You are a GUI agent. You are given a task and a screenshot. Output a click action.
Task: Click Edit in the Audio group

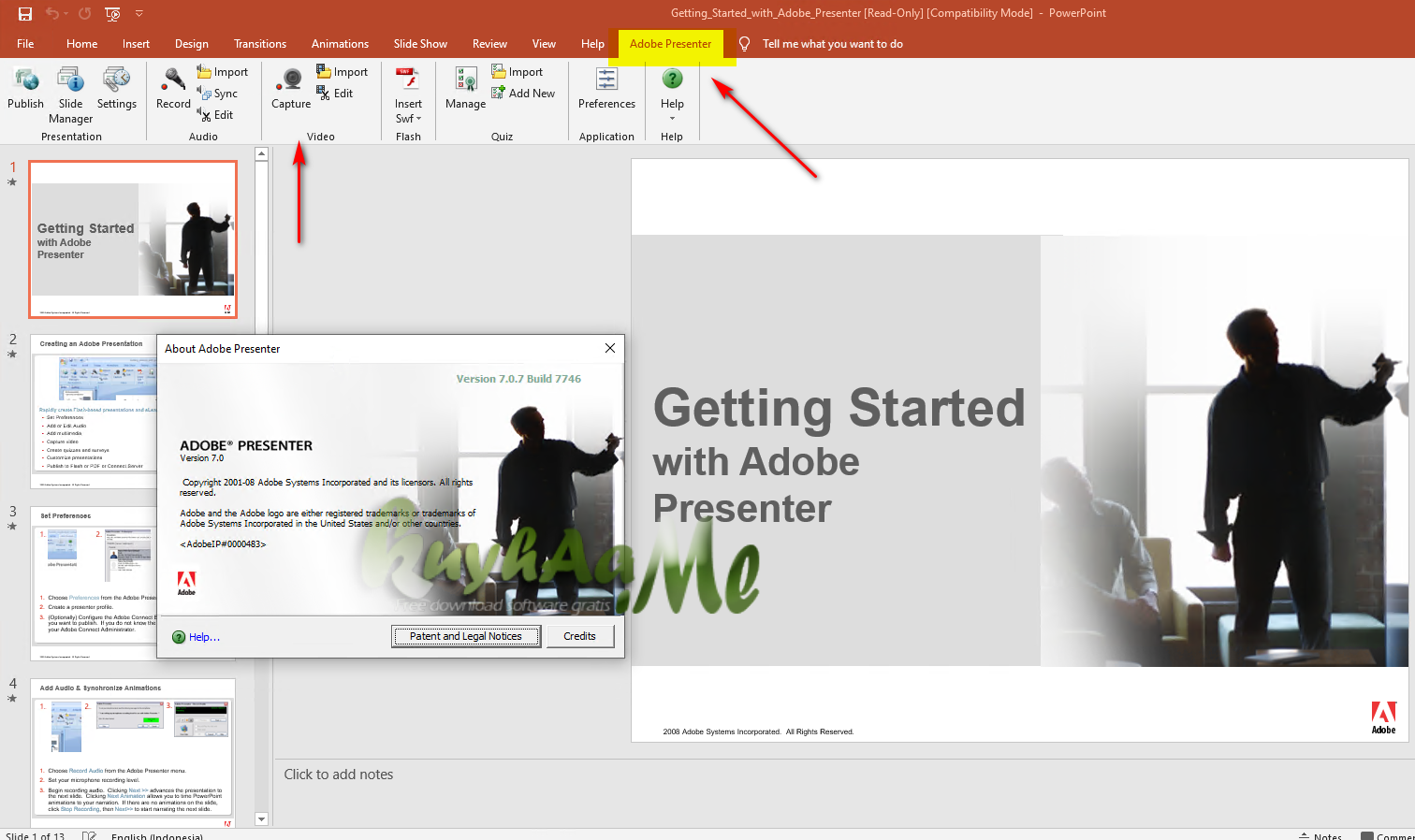215,115
